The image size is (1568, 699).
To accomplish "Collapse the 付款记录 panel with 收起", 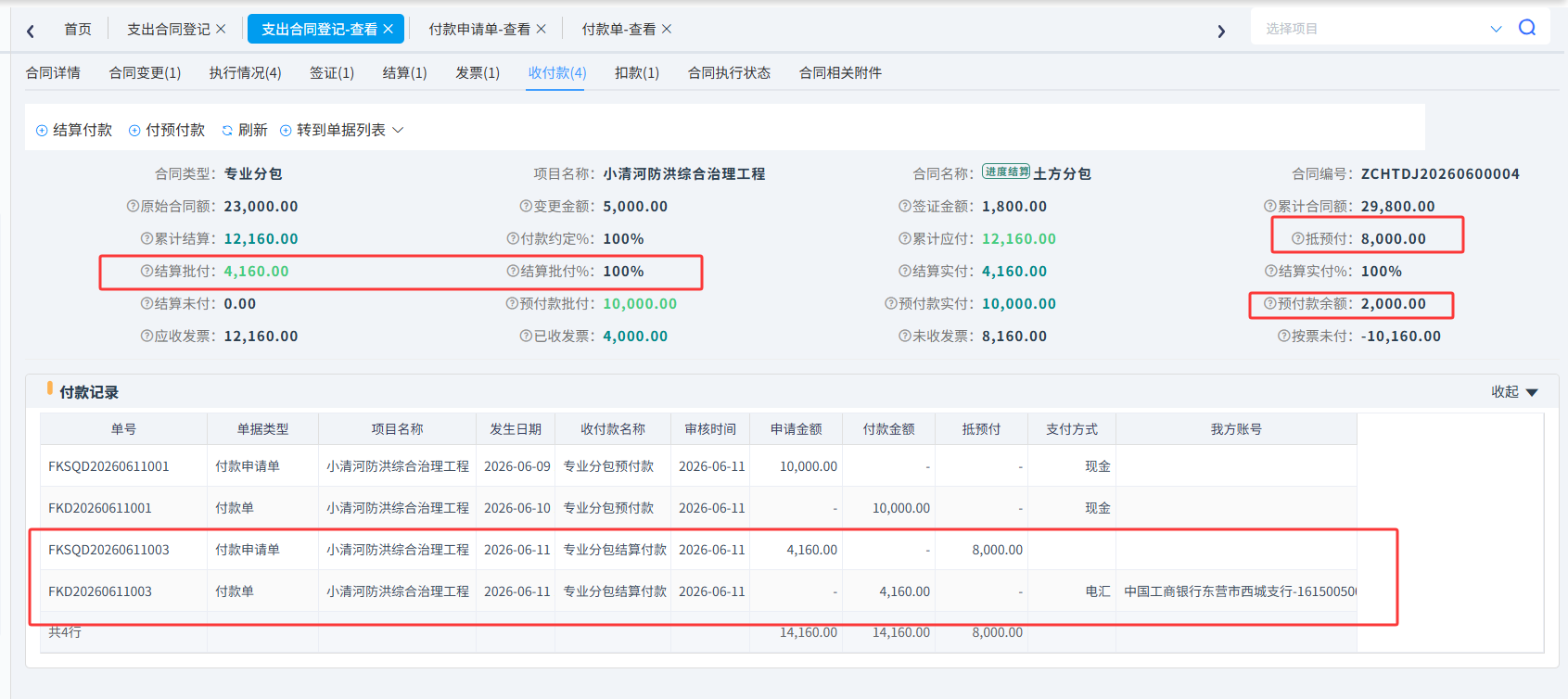I will (1514, 392).
